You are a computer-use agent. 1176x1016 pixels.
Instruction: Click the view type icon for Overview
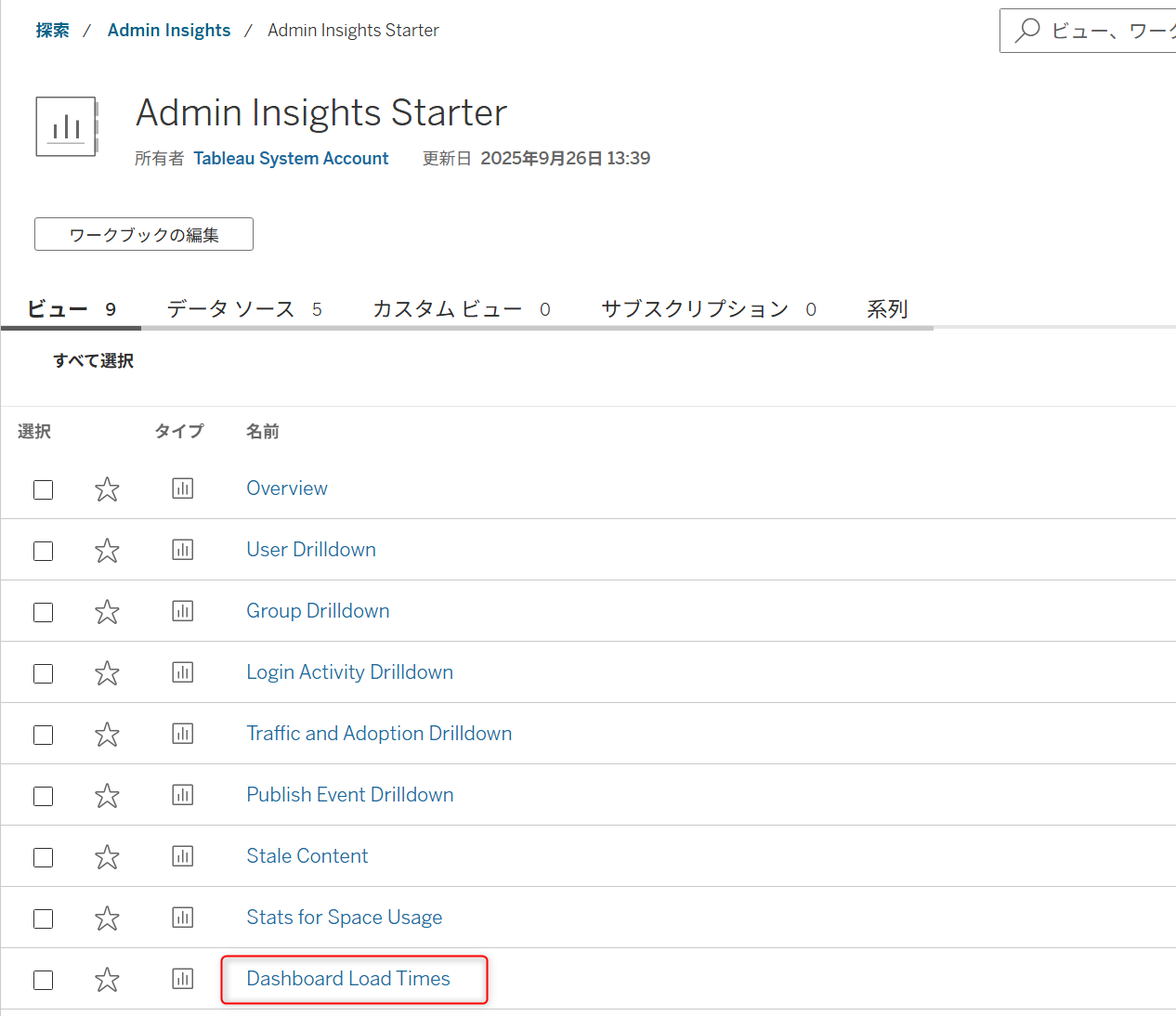tap(183, 488)
